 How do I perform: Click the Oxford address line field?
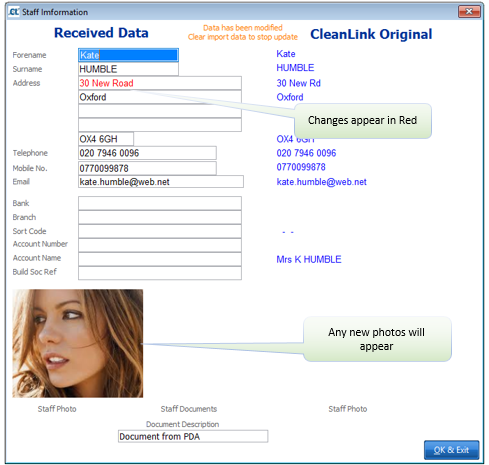click(160, 97)
